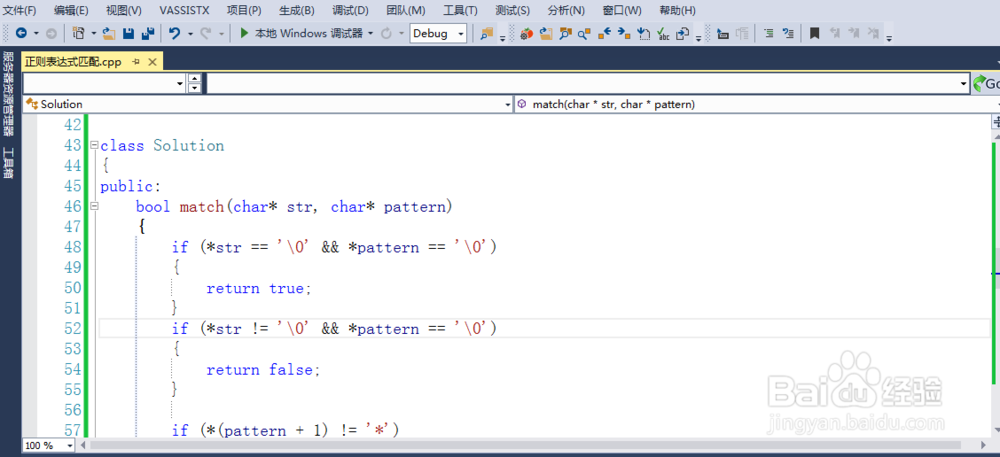Click the horizontal scrollbar under the code editor

tap(528, 445)
